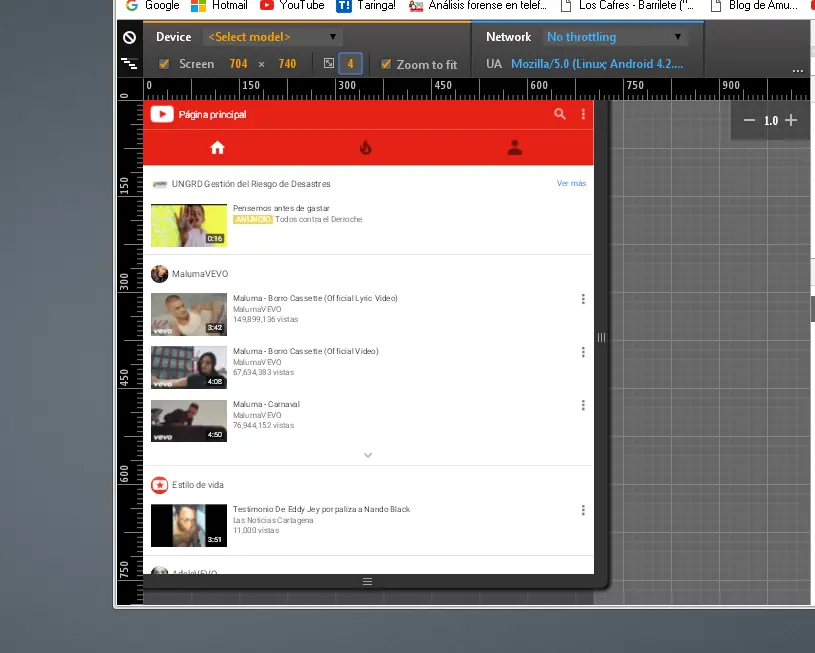Click the Testimonio De Eddy Jey title
Viewport: 815px width, 653px height.
point(321,509)
